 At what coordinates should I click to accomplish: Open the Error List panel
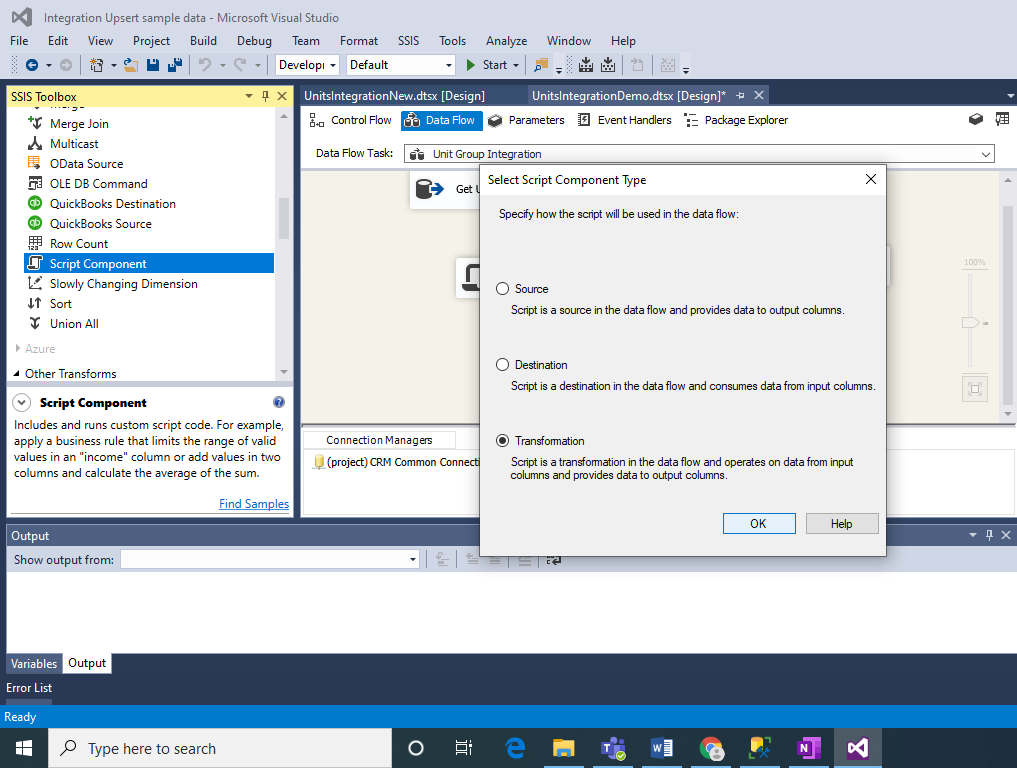29,688
